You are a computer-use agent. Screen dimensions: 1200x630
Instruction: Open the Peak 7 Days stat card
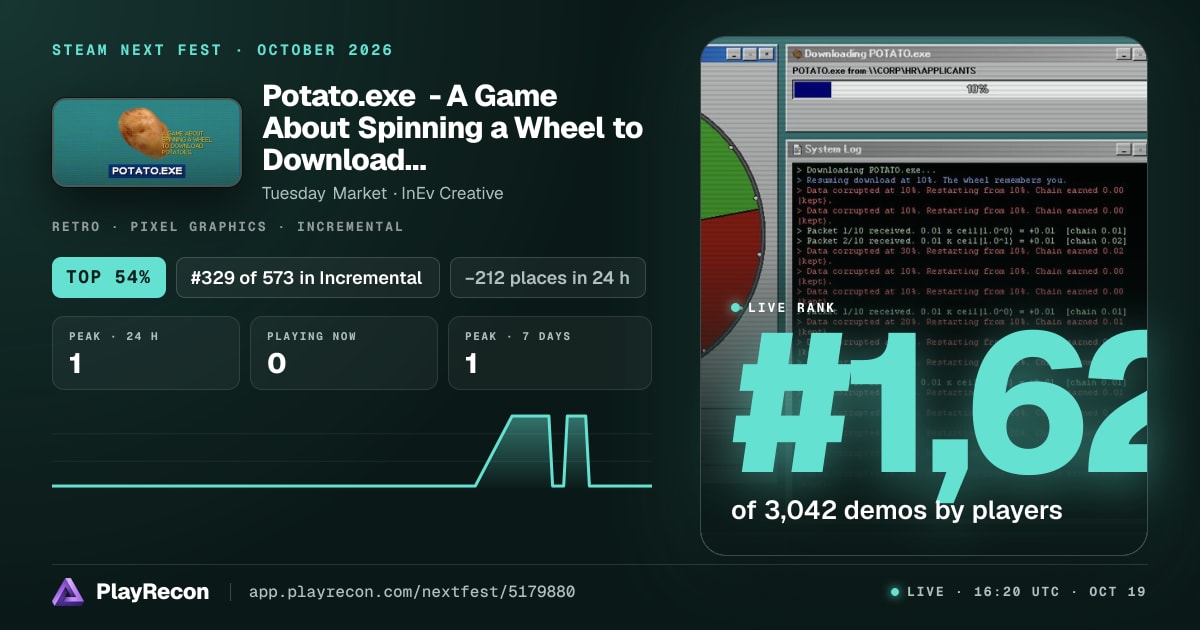[550, 353]
